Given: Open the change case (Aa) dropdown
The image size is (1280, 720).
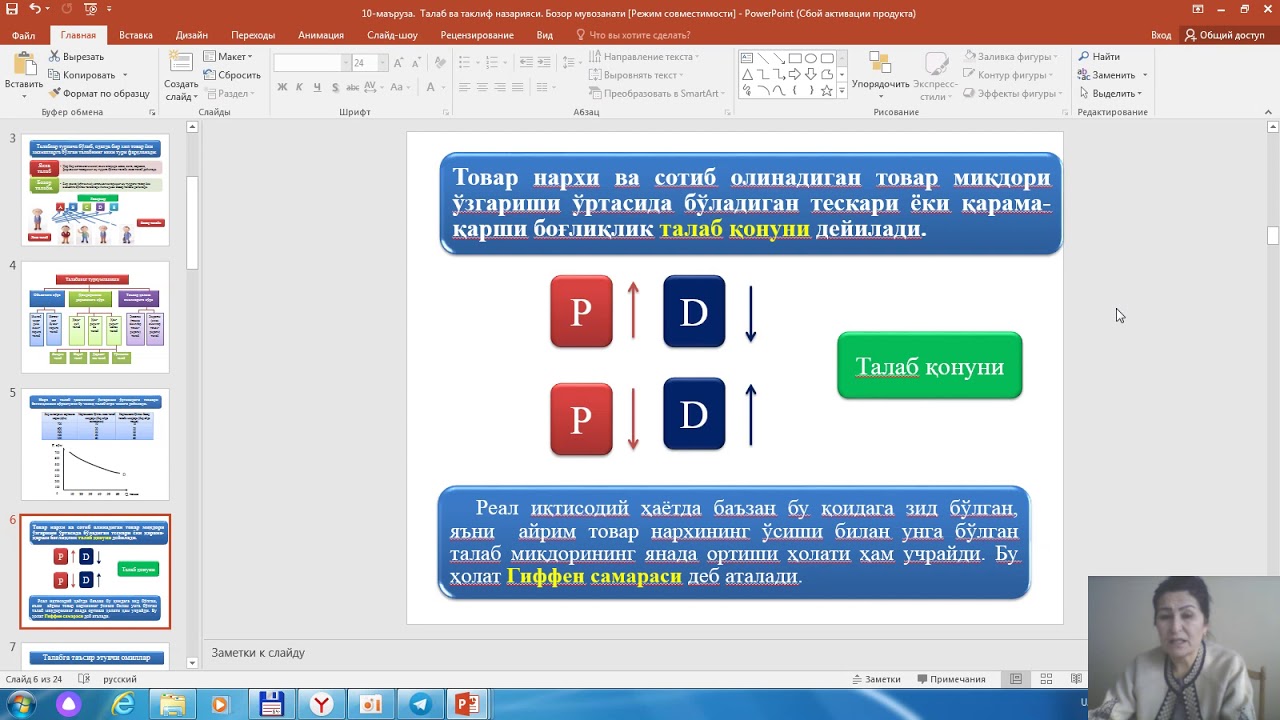Looking at the screenshot, I should [400, 87].
